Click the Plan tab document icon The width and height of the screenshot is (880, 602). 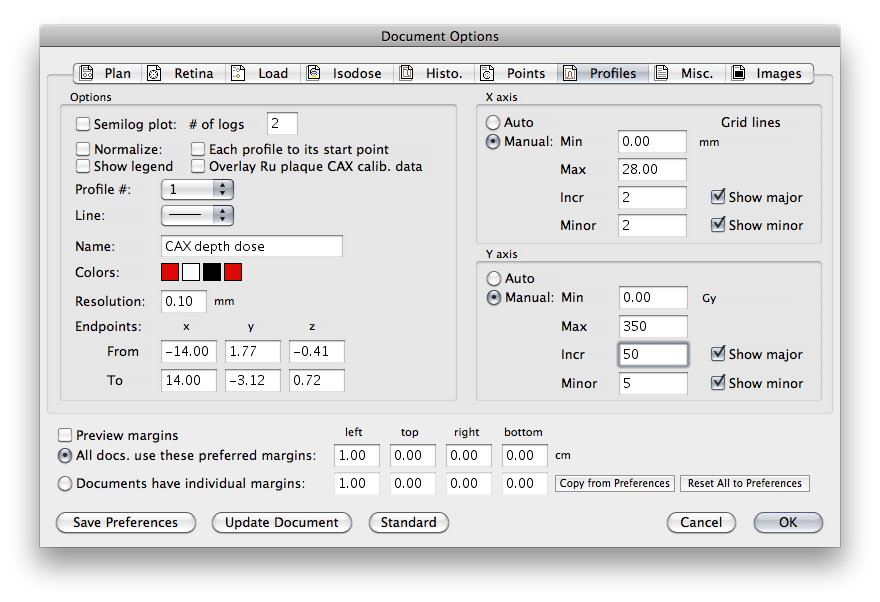click(x=86, y=73)
